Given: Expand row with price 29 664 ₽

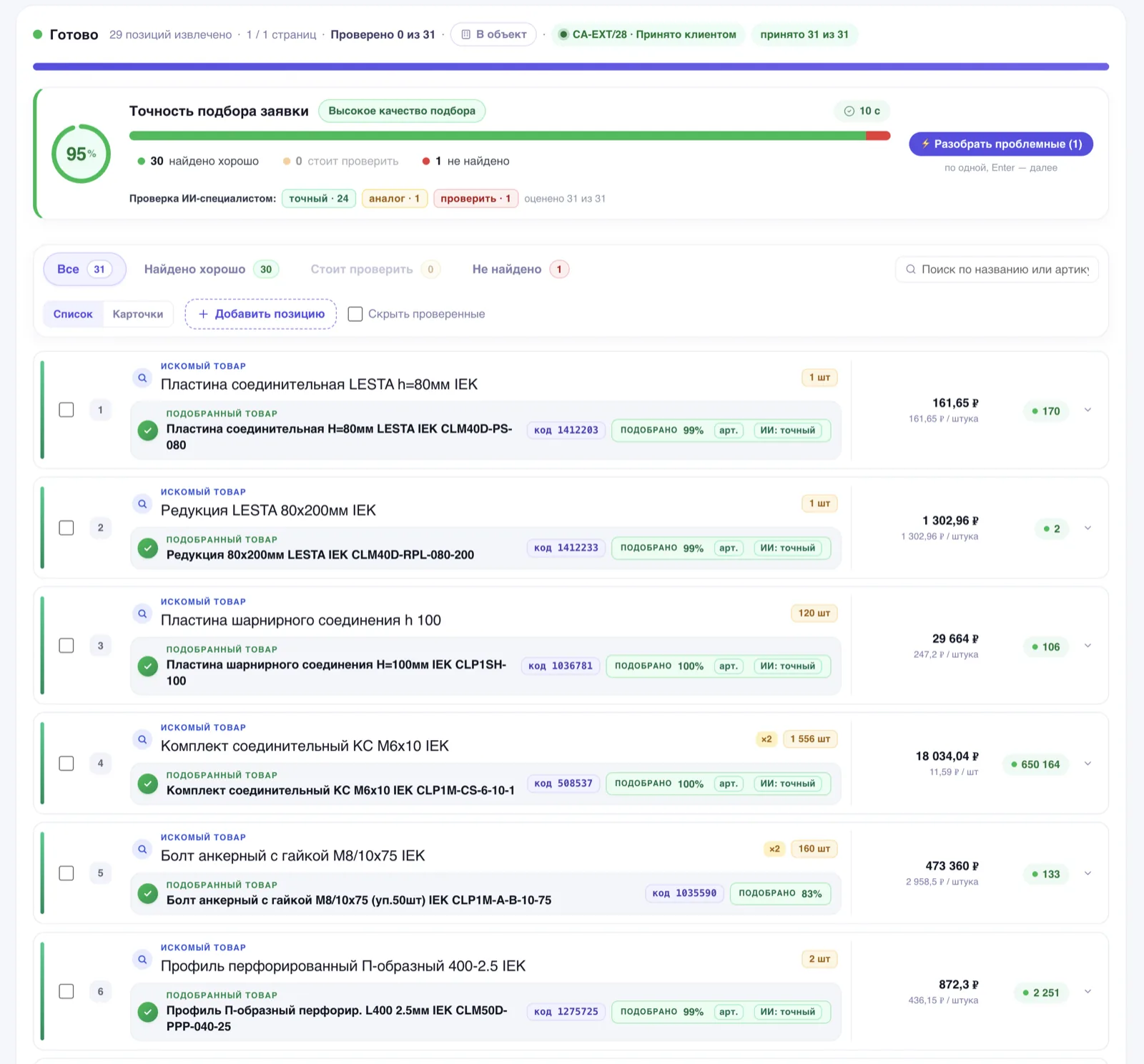Looking at the screenshot, I should 1088,646.
